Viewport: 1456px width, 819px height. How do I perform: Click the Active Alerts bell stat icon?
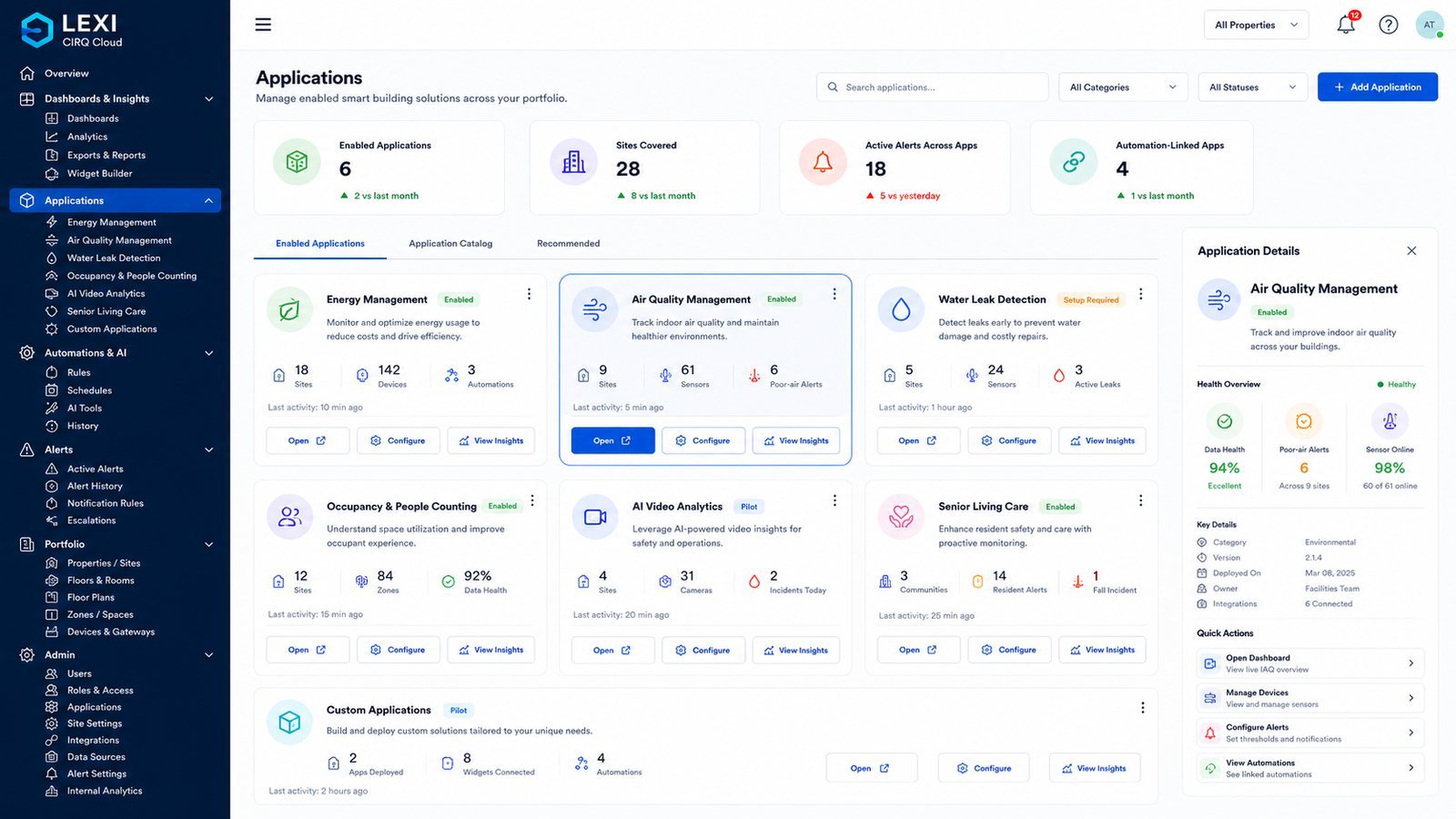coord(823,162)
